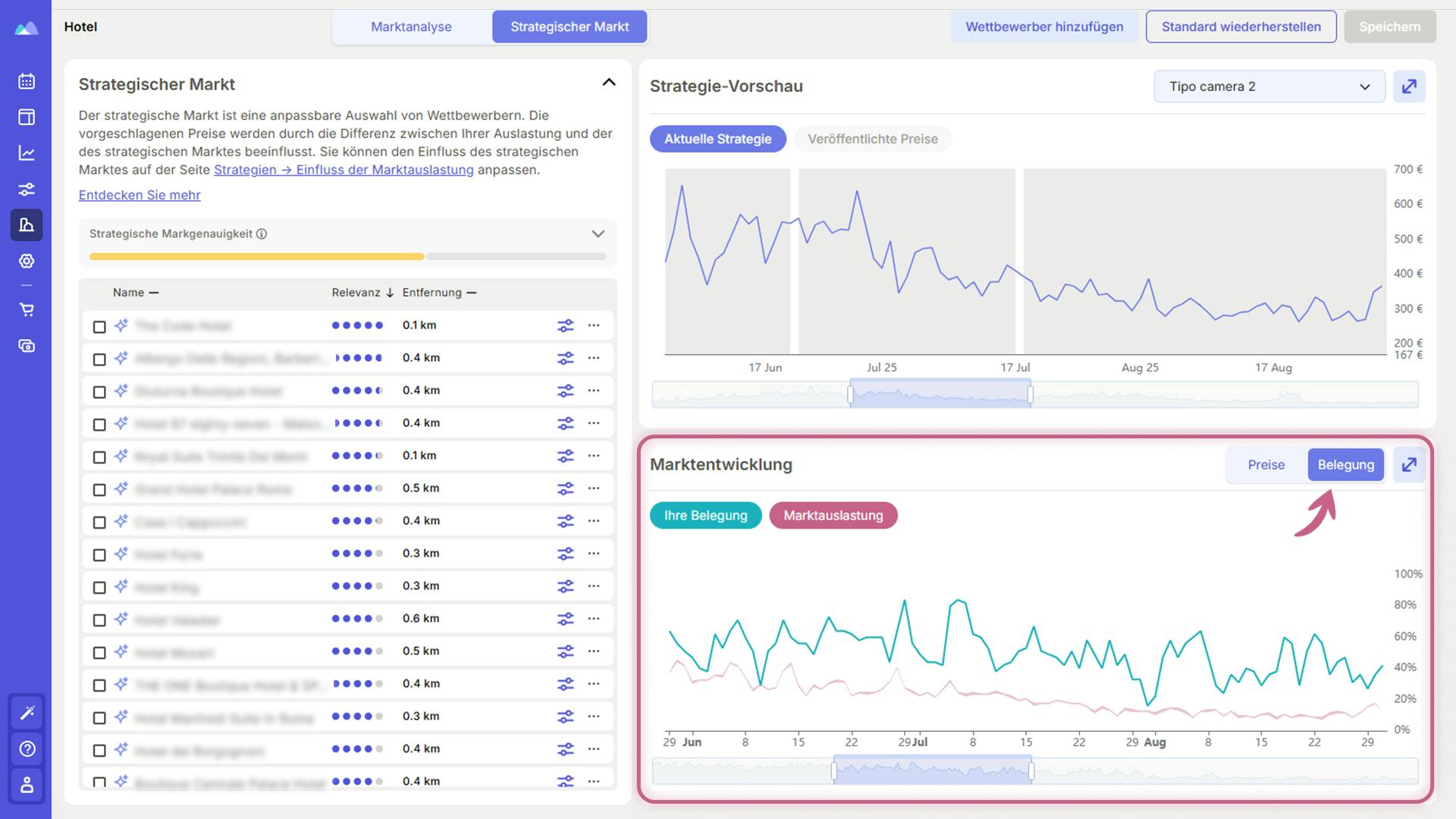Sort by Relevanz using the down arrow

390,293
